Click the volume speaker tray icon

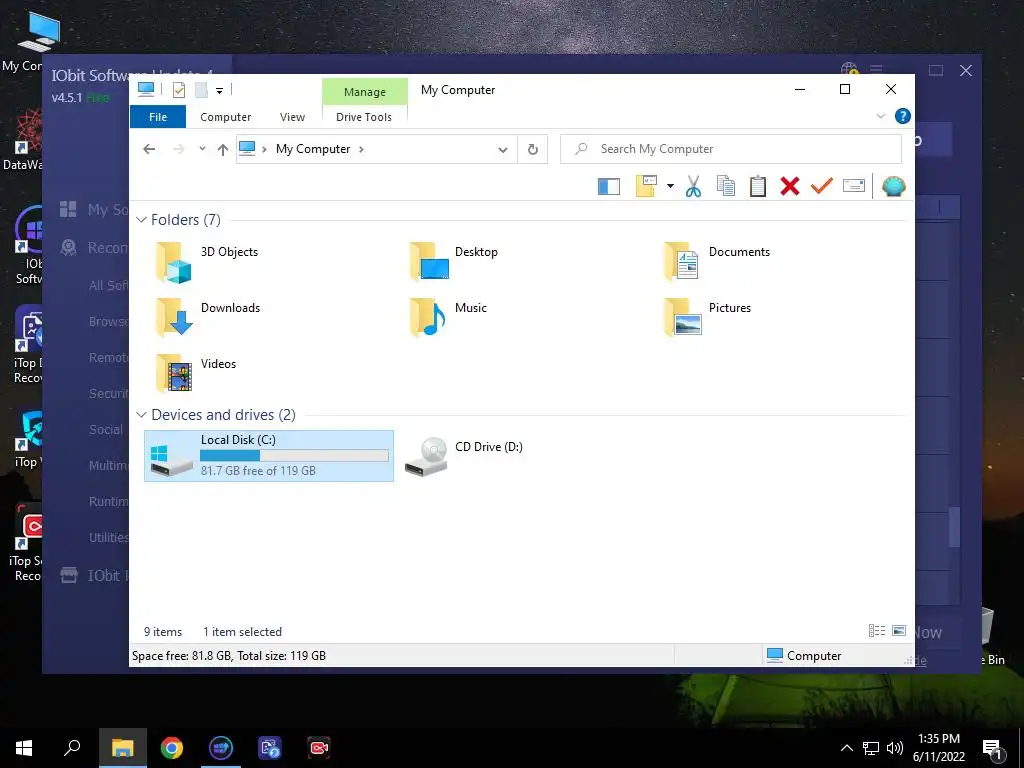tap(895, 748)
